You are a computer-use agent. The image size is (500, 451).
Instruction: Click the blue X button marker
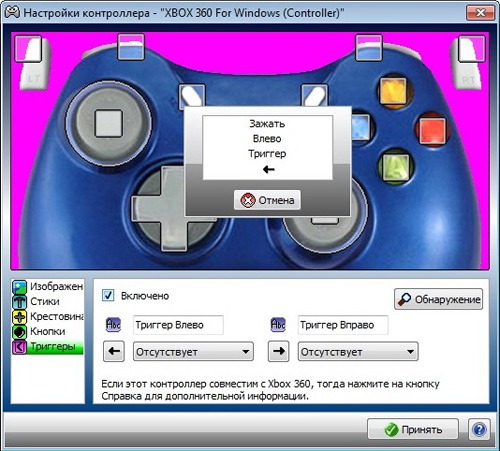click(361, 128)
